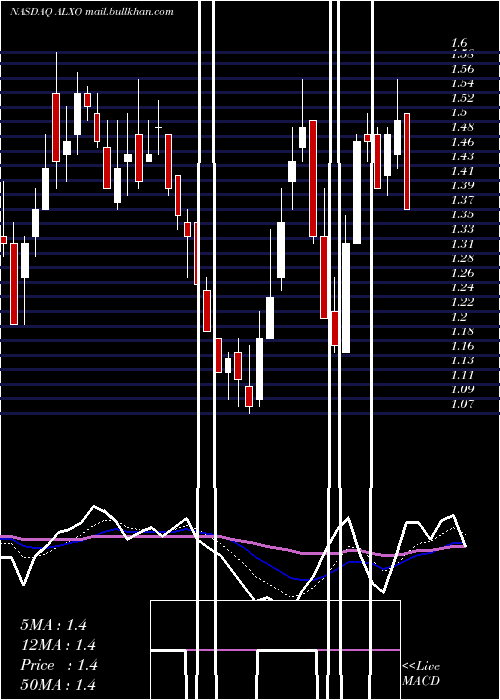The image size is (500, 700).
Task: Select the 1.18 price axis label
Action: pos(462,331)
